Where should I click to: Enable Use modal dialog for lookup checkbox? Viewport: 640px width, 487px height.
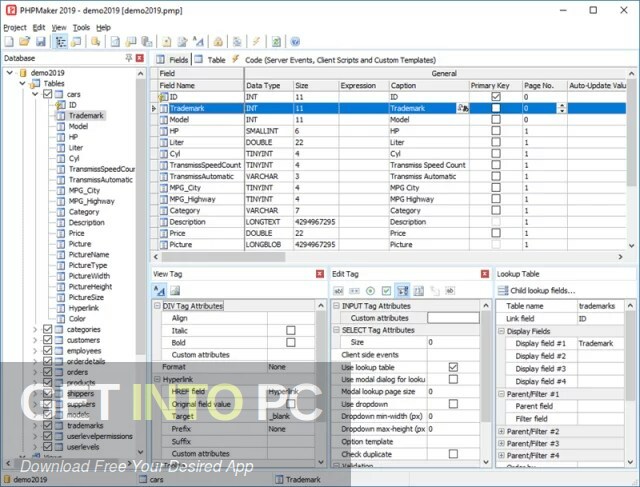(x=453, y=379)
